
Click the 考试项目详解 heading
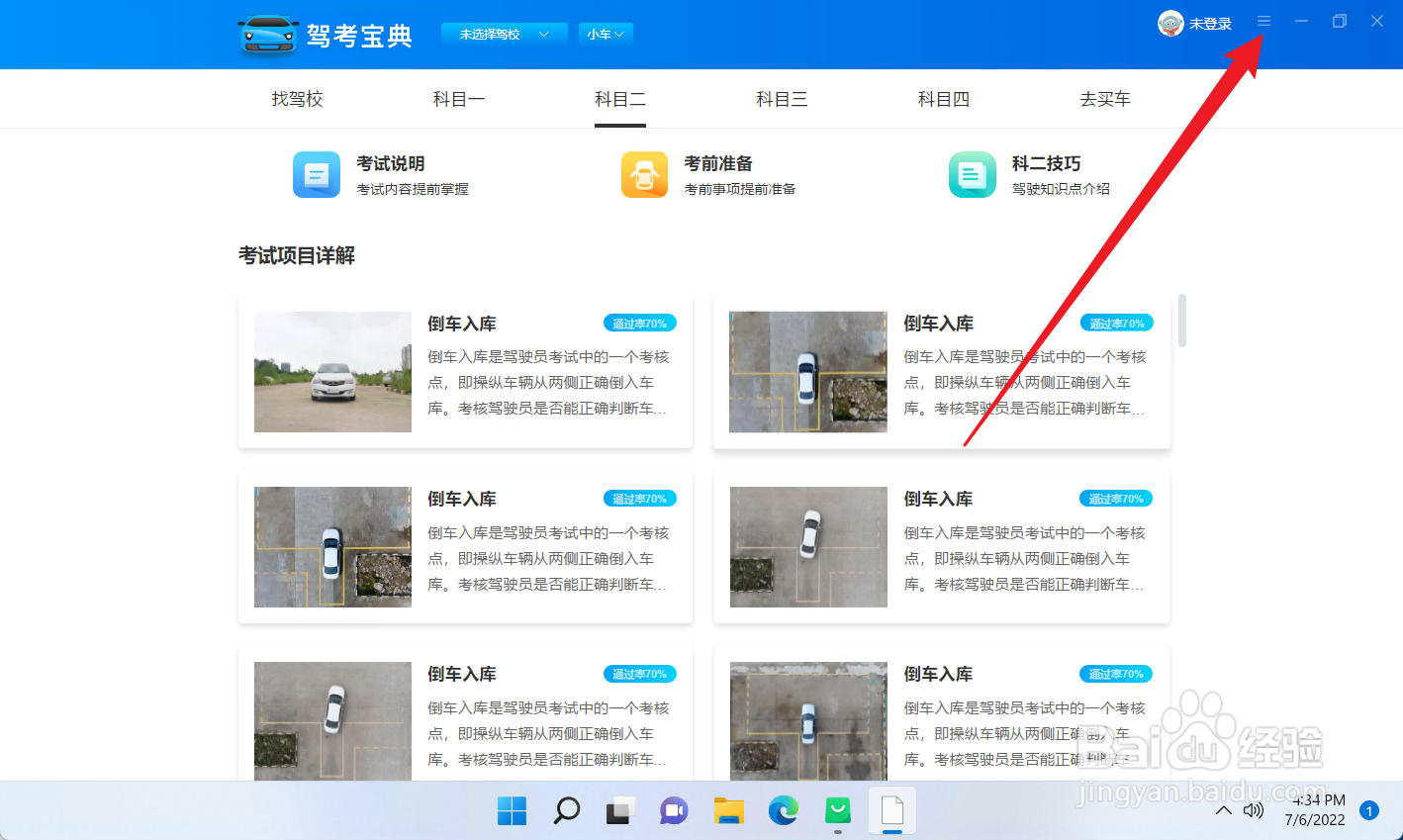pos(297,255)
